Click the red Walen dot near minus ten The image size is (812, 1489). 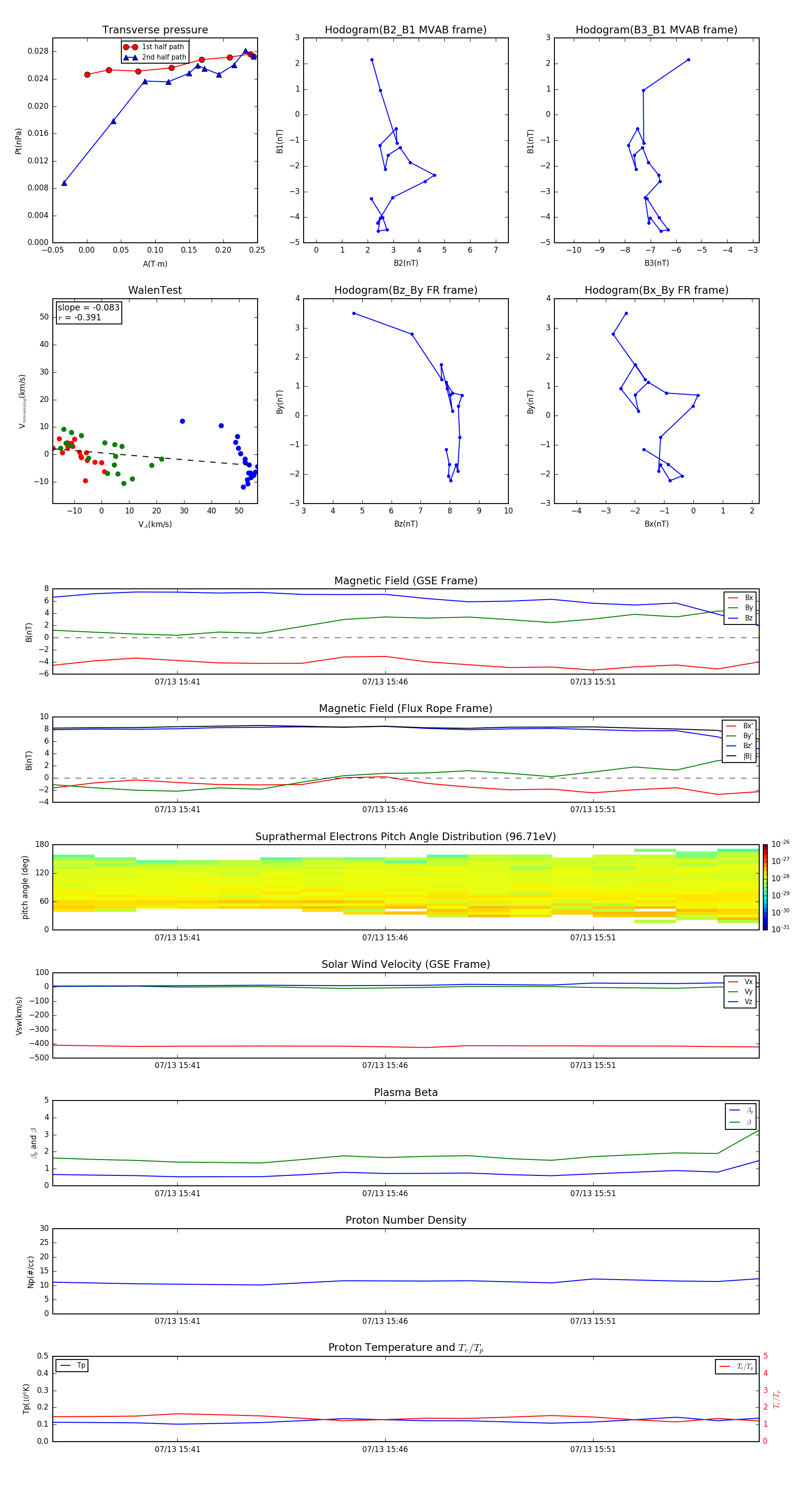coord(85,481)
